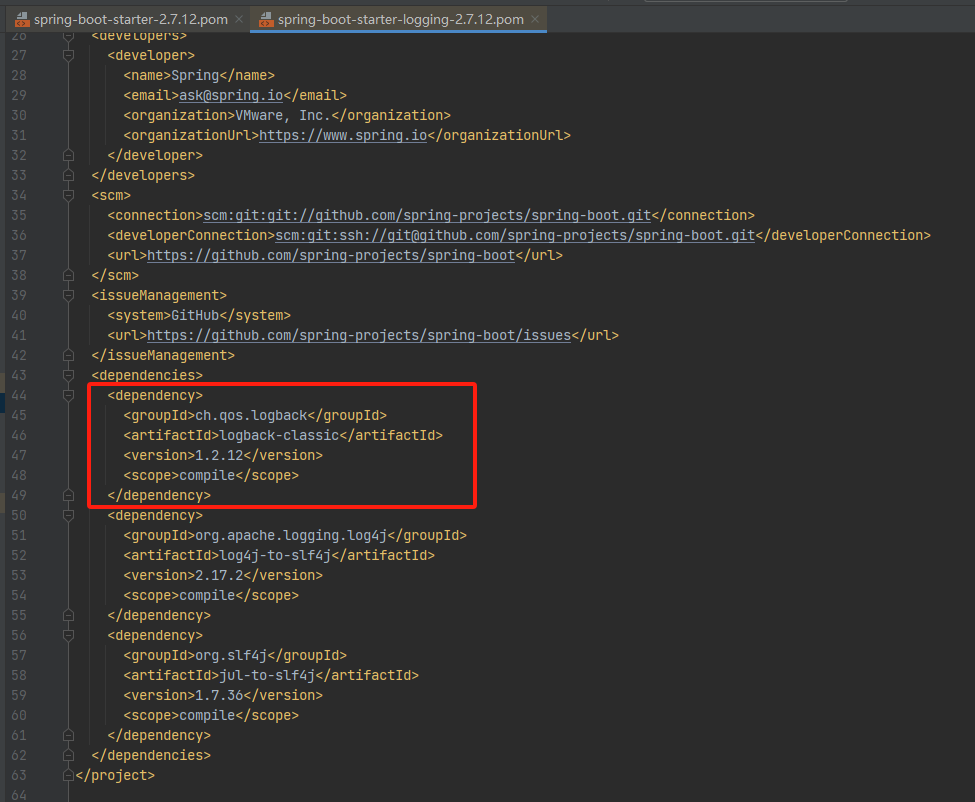The width and height of the screenshot is (975, 802).
Task: Click compile scope on line 60
Action: (207, 715)
